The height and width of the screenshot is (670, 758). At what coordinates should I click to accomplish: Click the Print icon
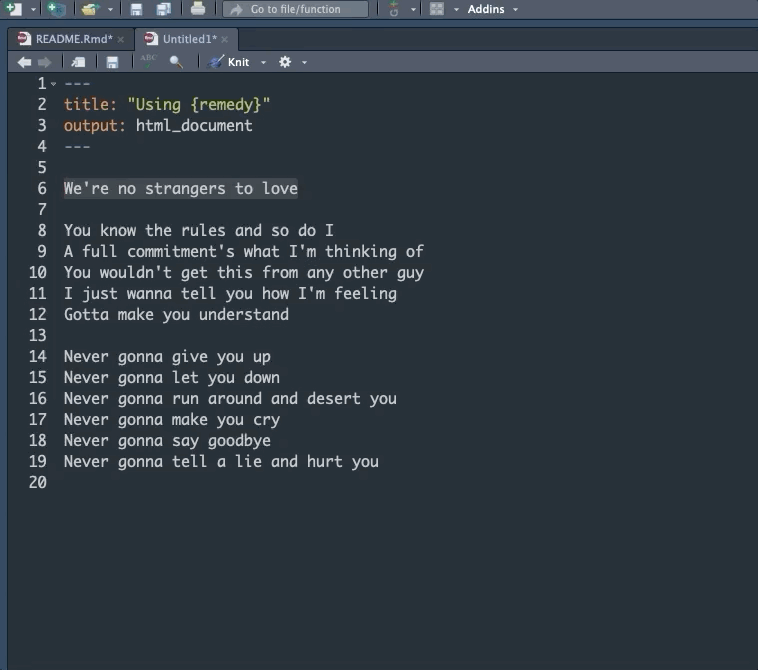pos(198,9)
